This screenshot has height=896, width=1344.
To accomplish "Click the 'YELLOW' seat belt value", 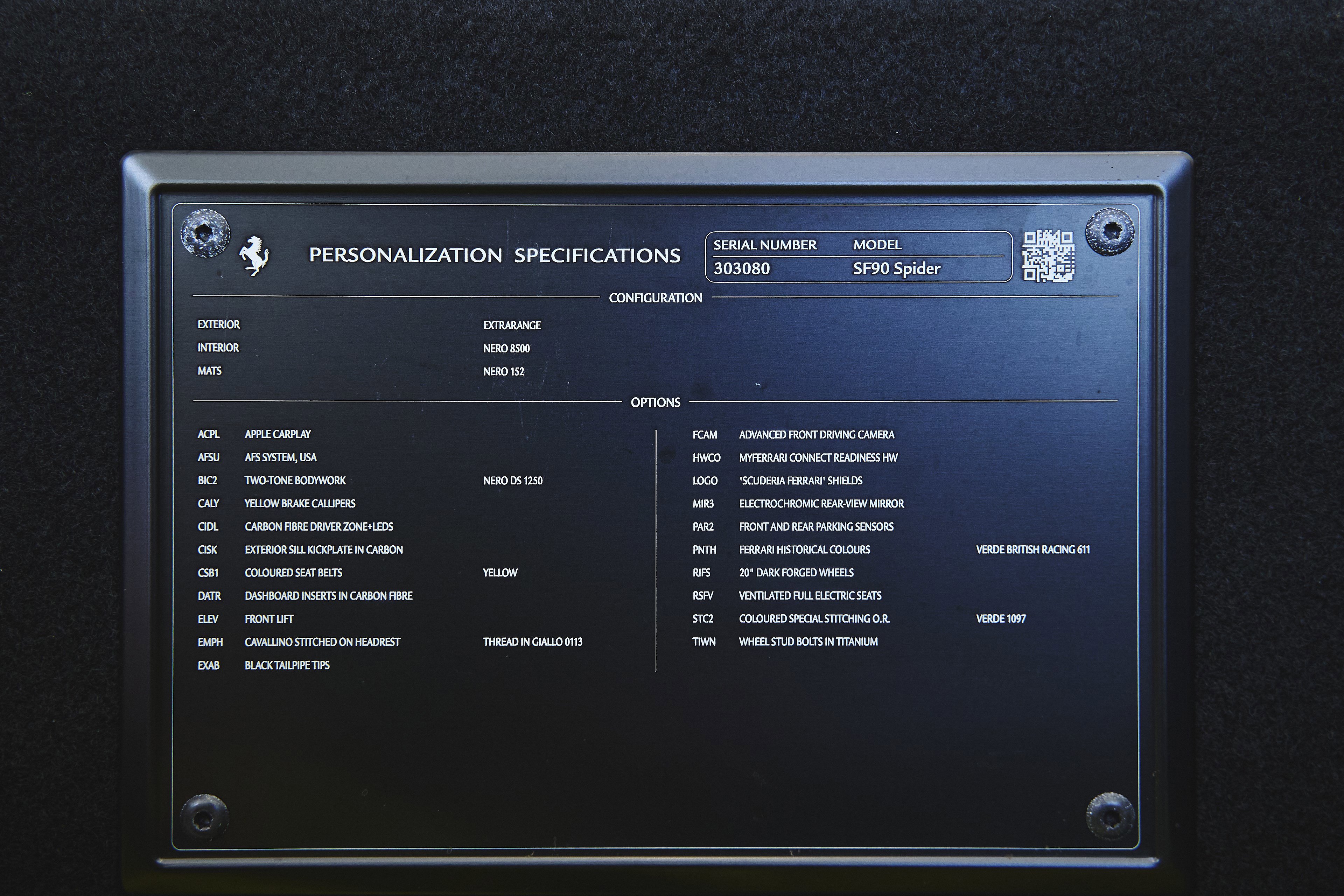I will coord(500,573).
